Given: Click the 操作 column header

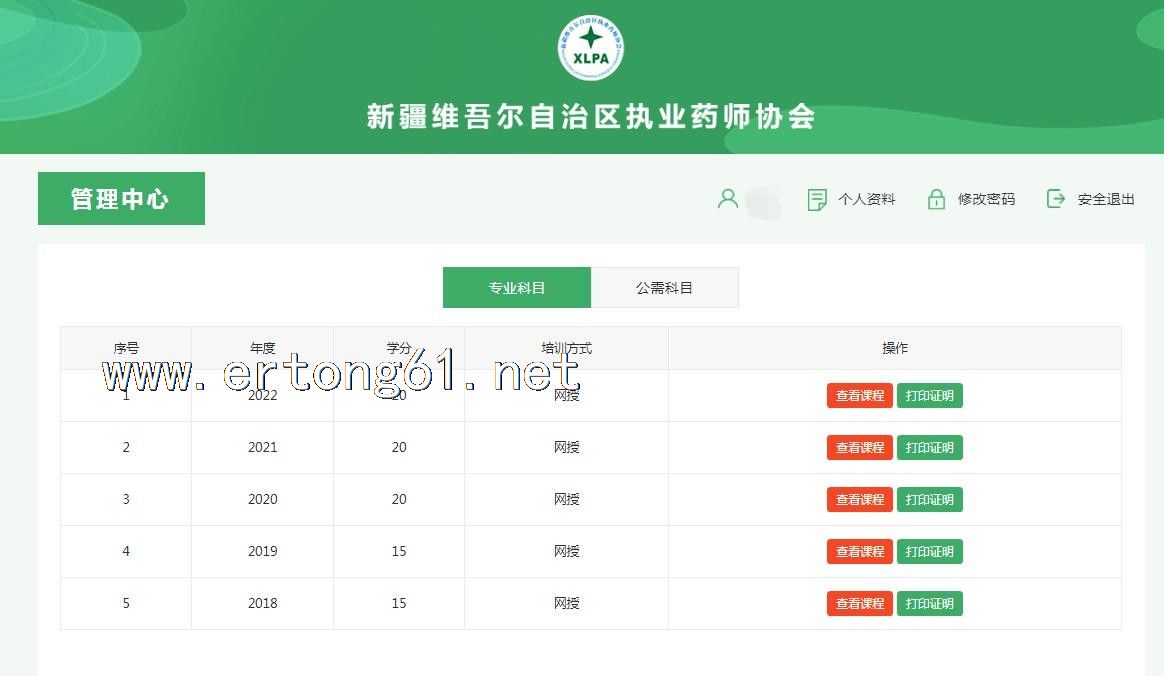Looking at the screenshot, I should click(894, 348).
